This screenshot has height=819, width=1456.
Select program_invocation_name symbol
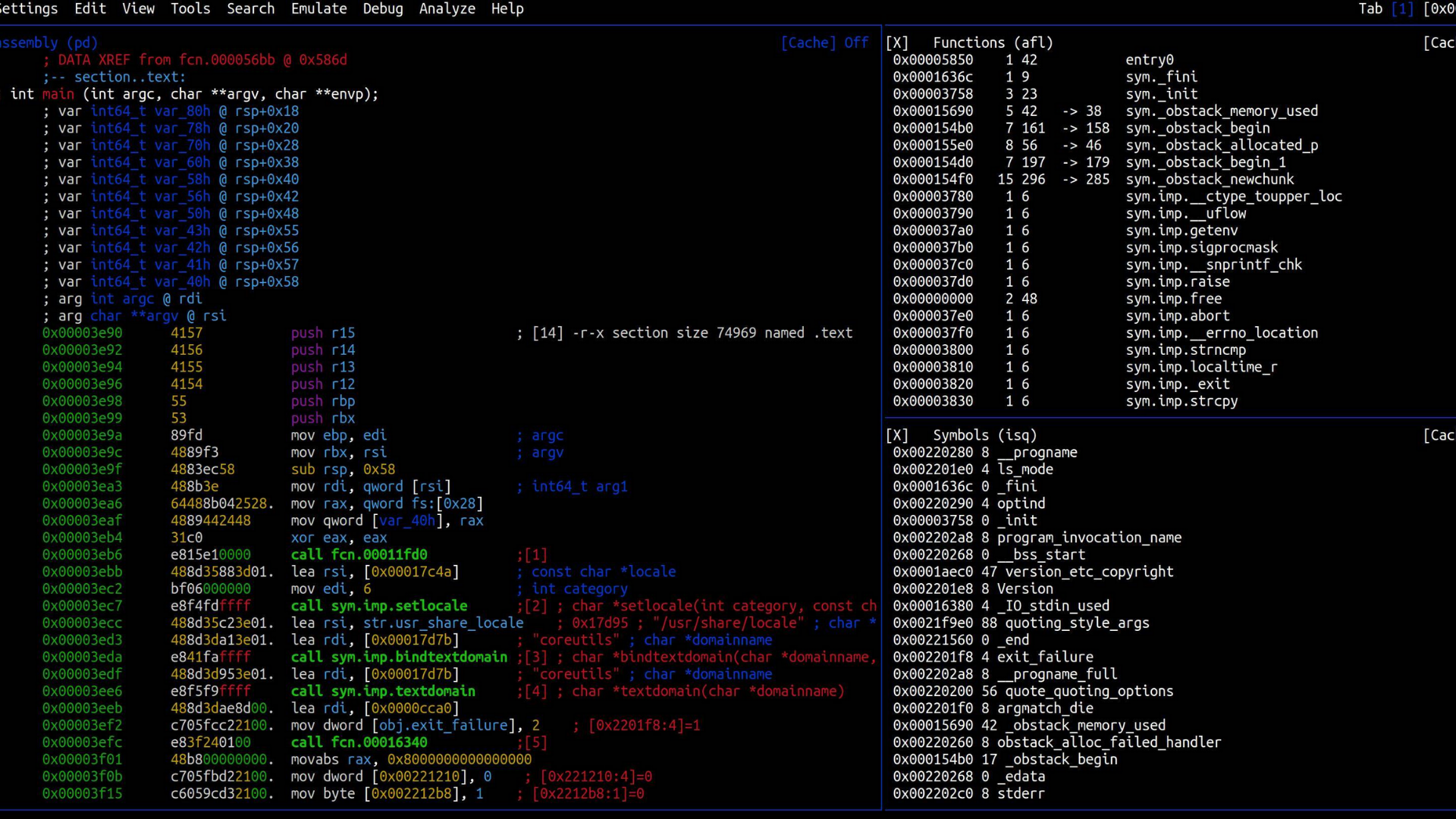tap(1089, 537)
